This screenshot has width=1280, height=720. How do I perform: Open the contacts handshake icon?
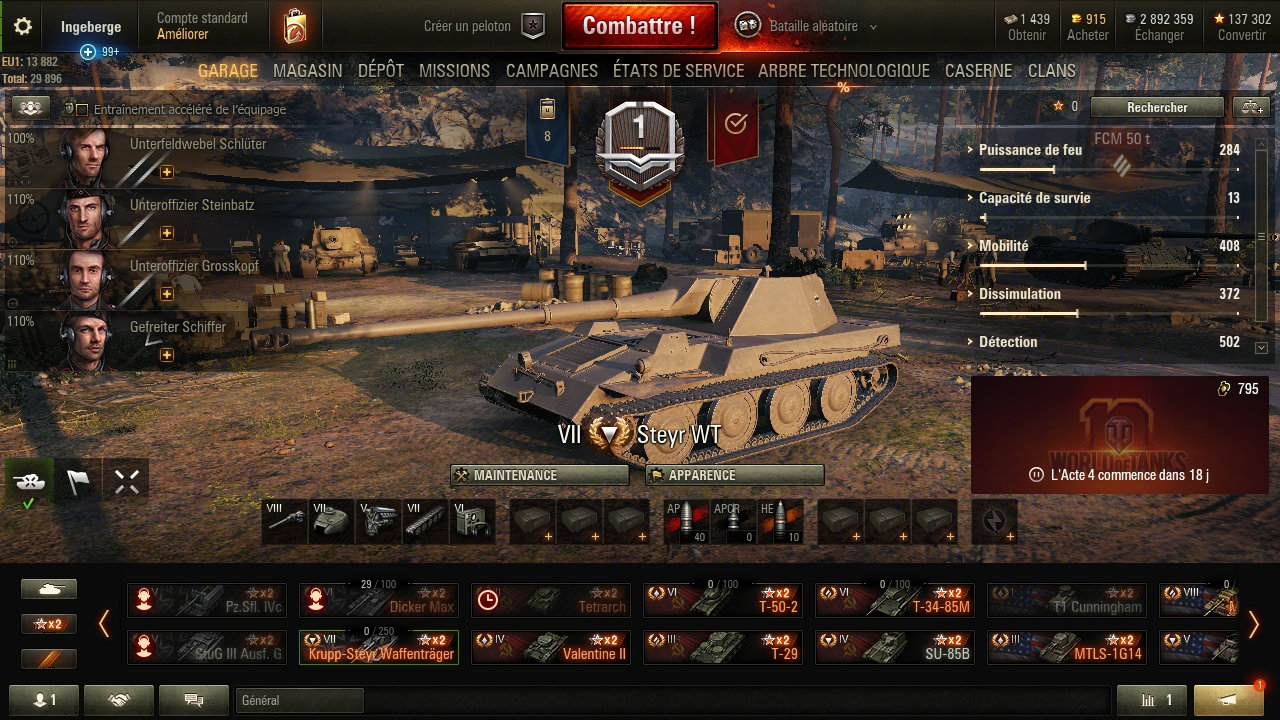coord(119,700)
